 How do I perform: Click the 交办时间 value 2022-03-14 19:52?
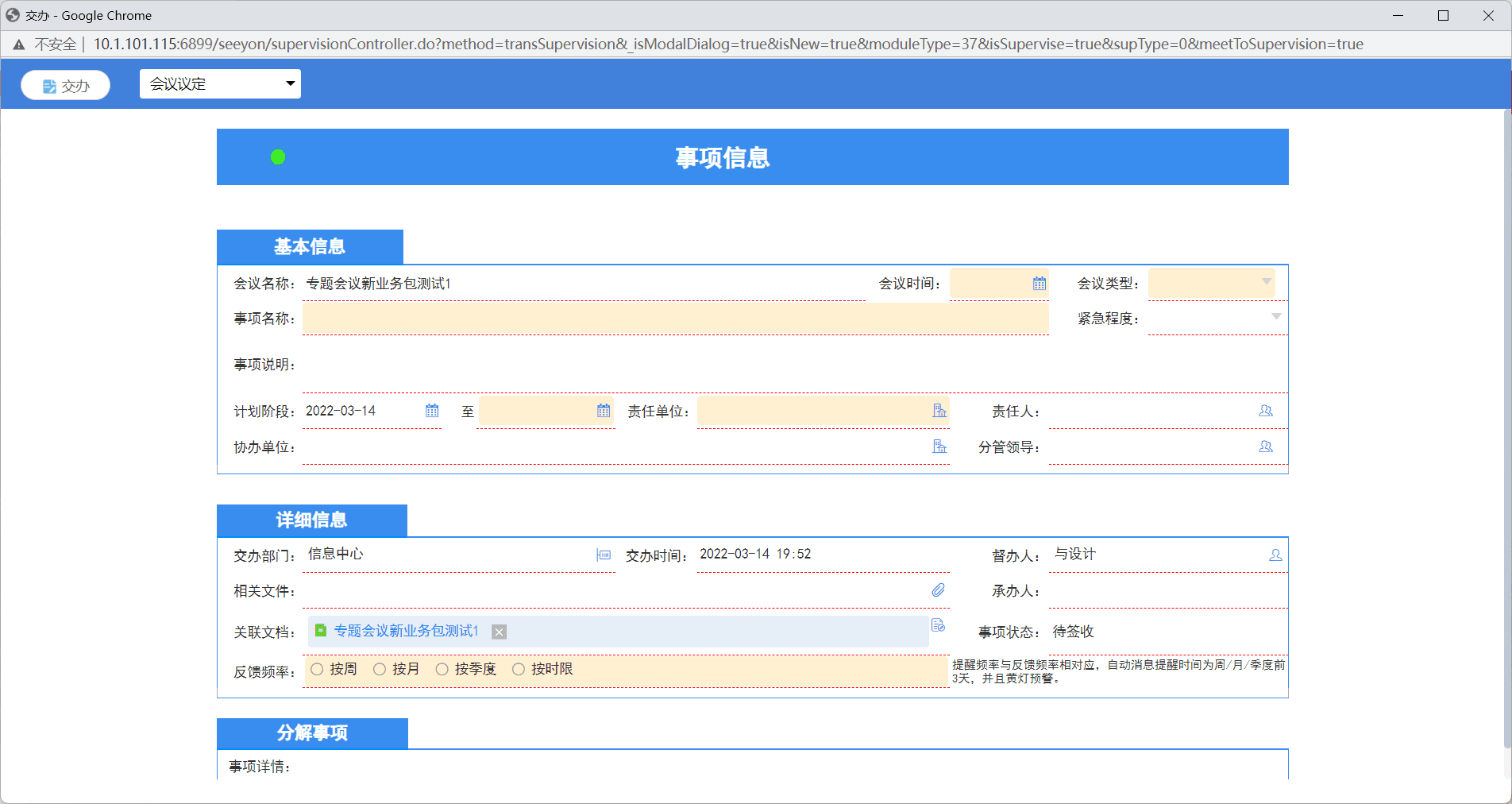coord(755,554)
